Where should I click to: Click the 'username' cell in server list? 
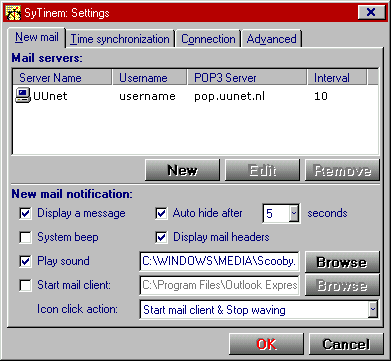pos(147,96)
